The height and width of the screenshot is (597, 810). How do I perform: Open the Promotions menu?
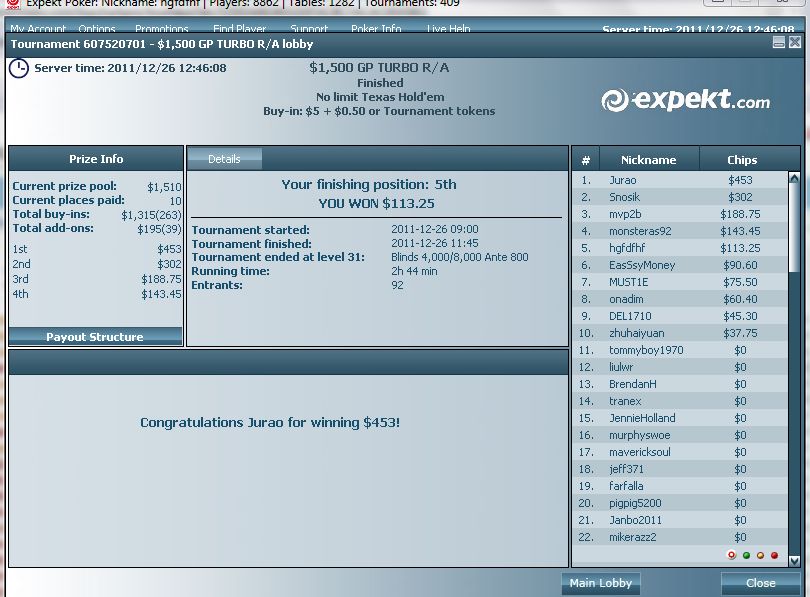pos(162,29)
